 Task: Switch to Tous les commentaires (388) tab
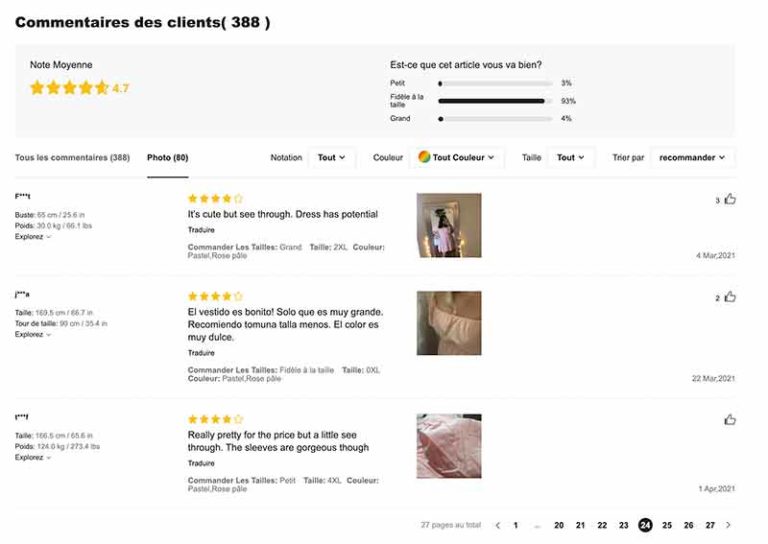72,158
